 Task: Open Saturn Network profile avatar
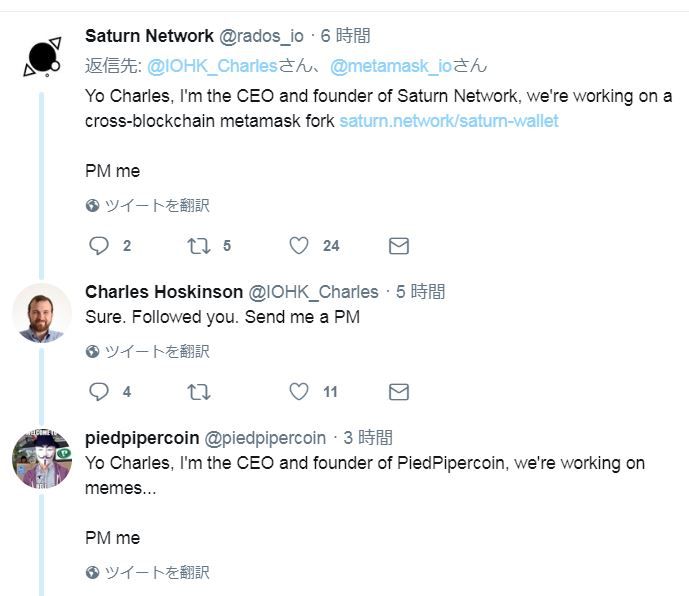point(41,57)
